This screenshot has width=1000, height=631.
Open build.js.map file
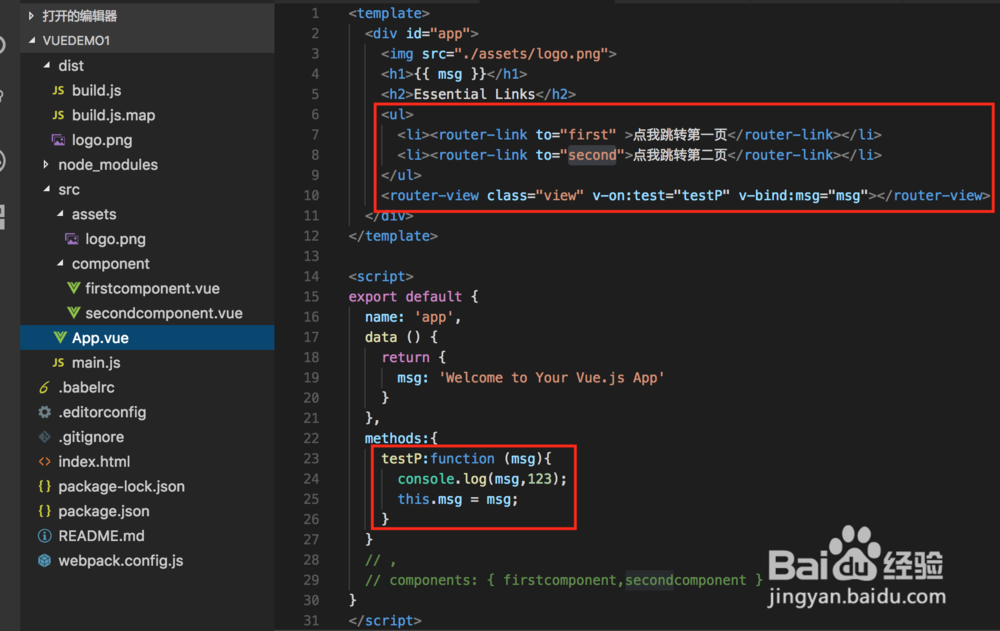(x=114, y=115)
